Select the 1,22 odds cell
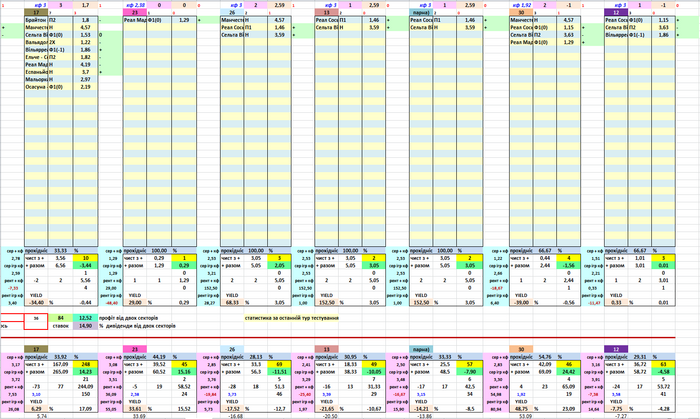700x419 pixels. (85, 42)
